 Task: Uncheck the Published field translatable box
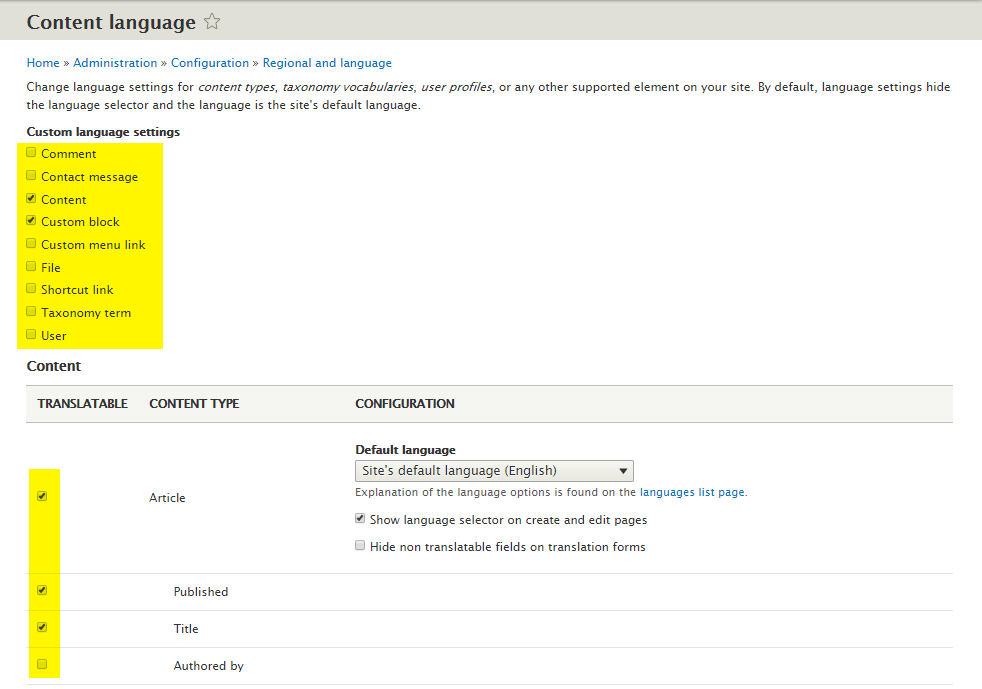[x=42, y=590]
